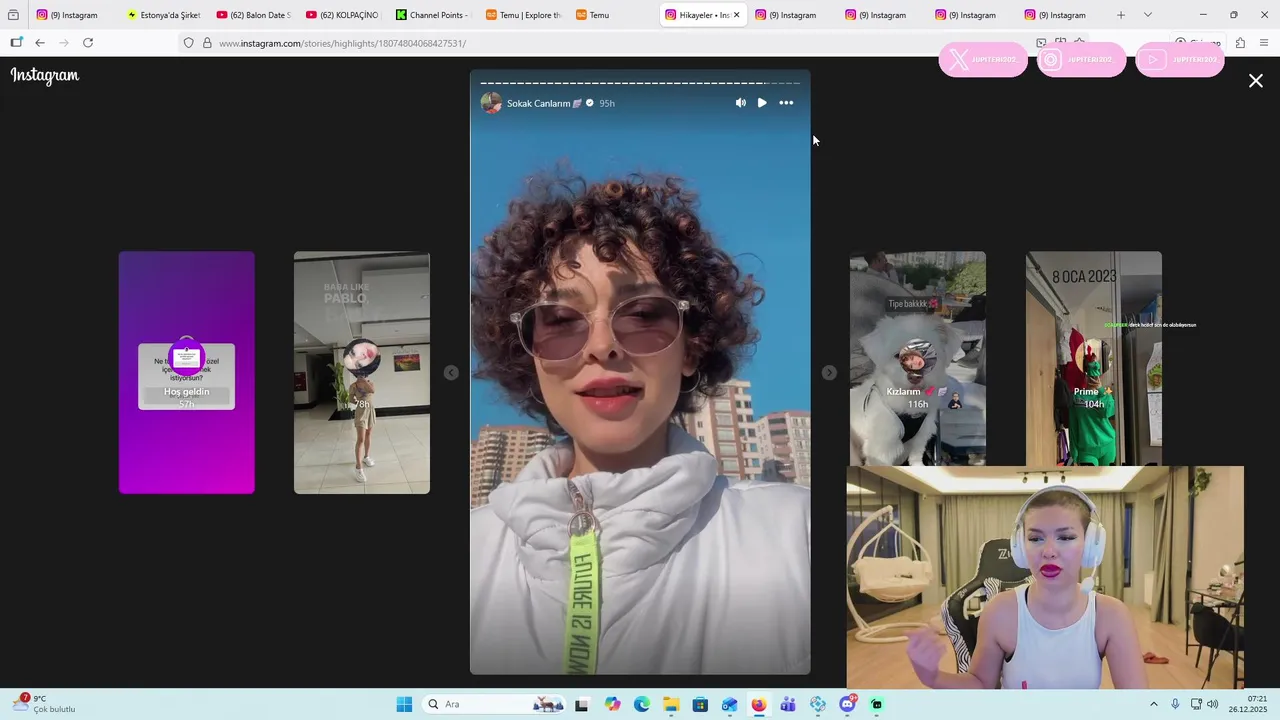
Task: Expand the list all tabs dropdown
Action: tap(1148, 15)
